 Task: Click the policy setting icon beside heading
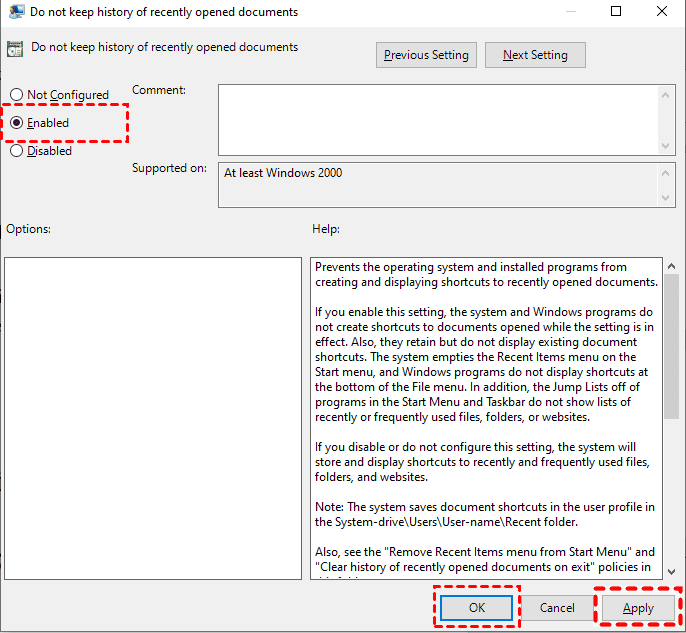click(x=15, y=49)
